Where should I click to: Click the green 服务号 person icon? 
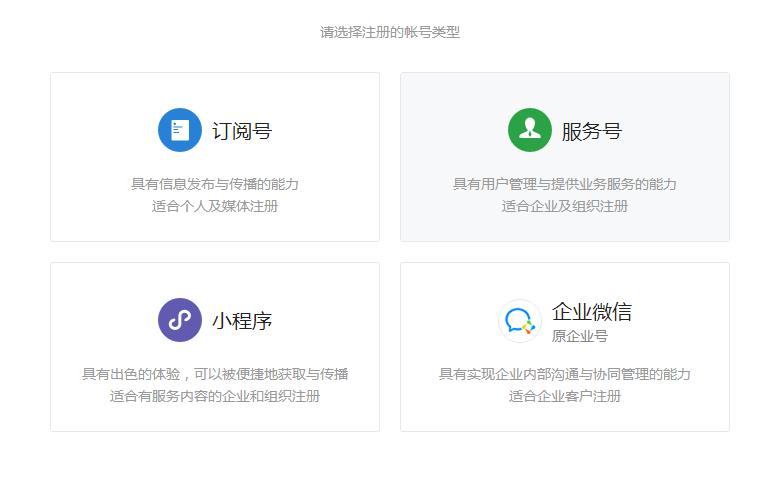pos(530,130)
